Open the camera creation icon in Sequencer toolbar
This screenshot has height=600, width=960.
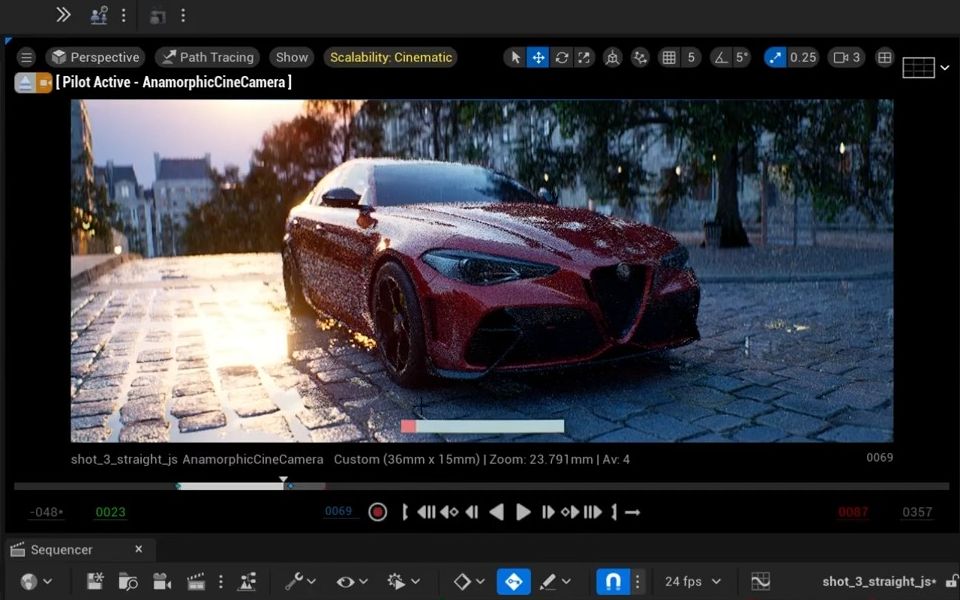coord(160,581)
